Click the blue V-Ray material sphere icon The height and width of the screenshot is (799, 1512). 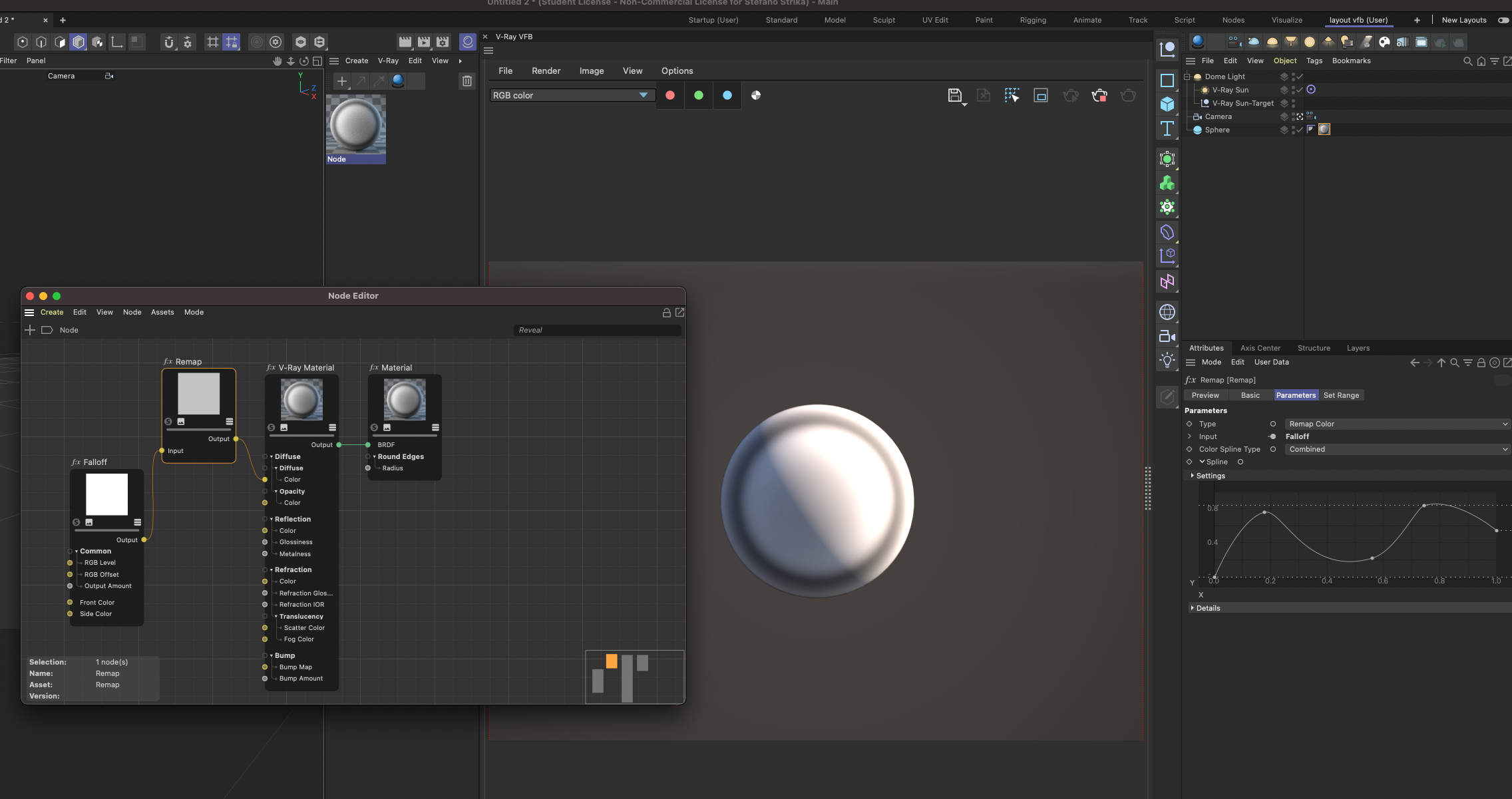click(x=398, y=80)
